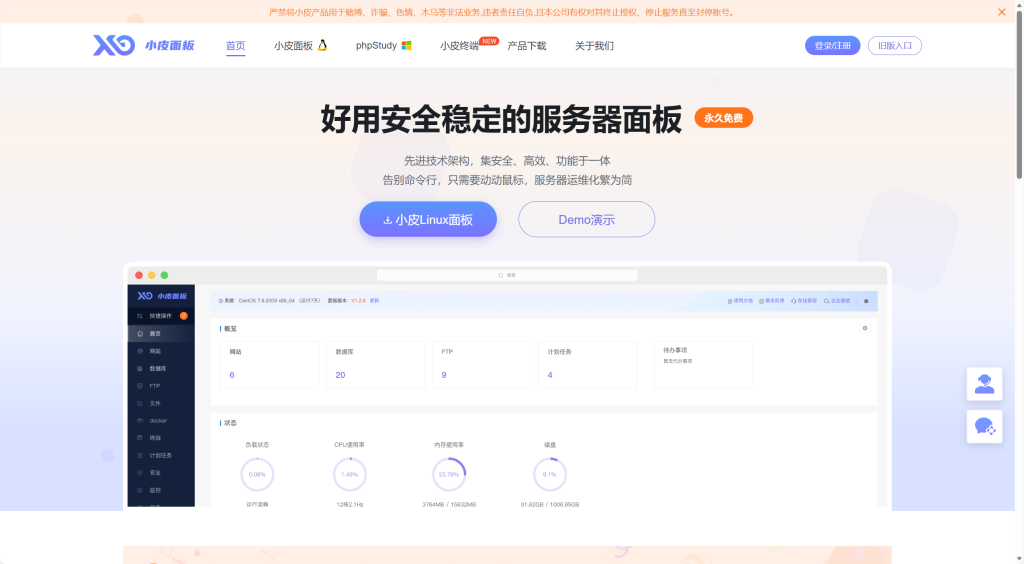Open the 小皮终端 NEW menu item
This screenshot has width=1024, height=564.
[x=459, y=45]
